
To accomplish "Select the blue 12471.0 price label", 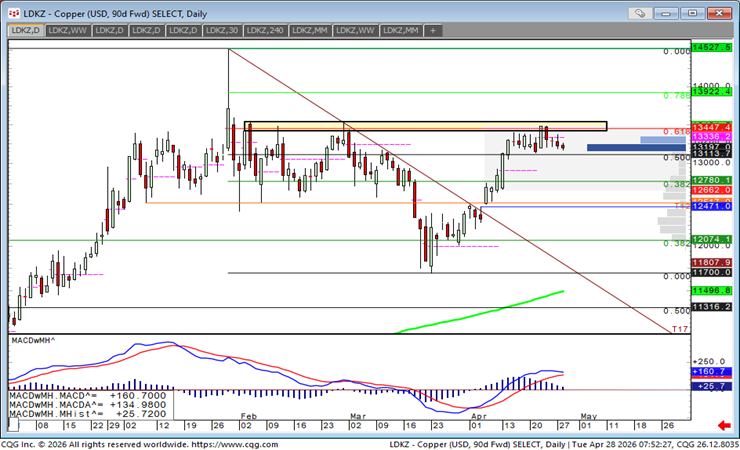I will coord(711,205).
